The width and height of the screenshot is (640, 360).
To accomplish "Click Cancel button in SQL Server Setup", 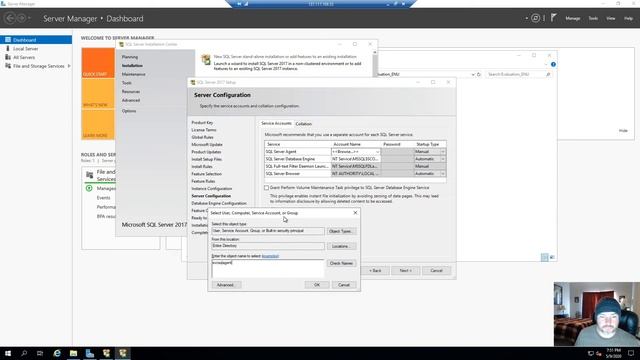I will 436,271.
